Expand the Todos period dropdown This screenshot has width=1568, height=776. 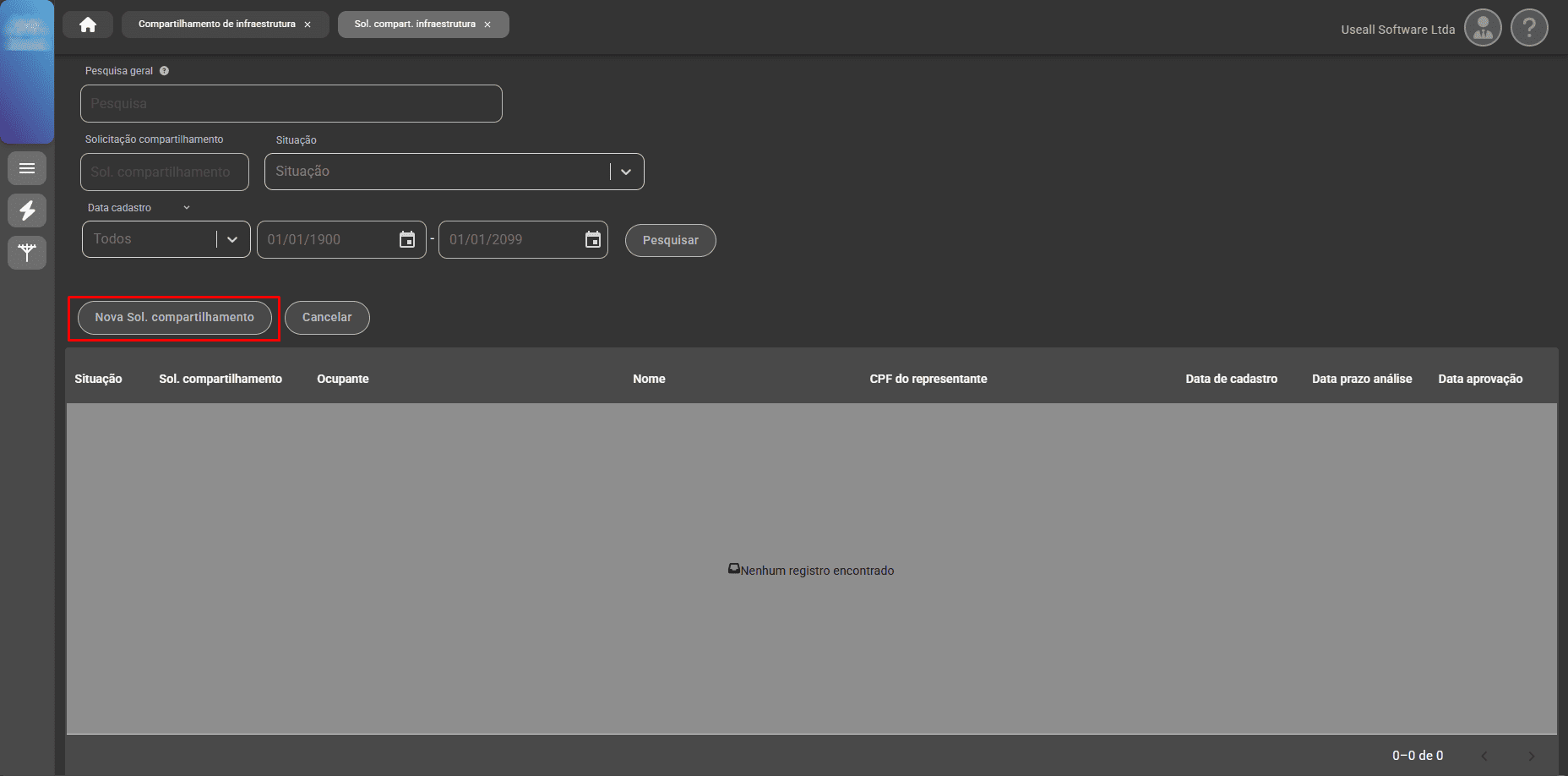pos(232,240)
